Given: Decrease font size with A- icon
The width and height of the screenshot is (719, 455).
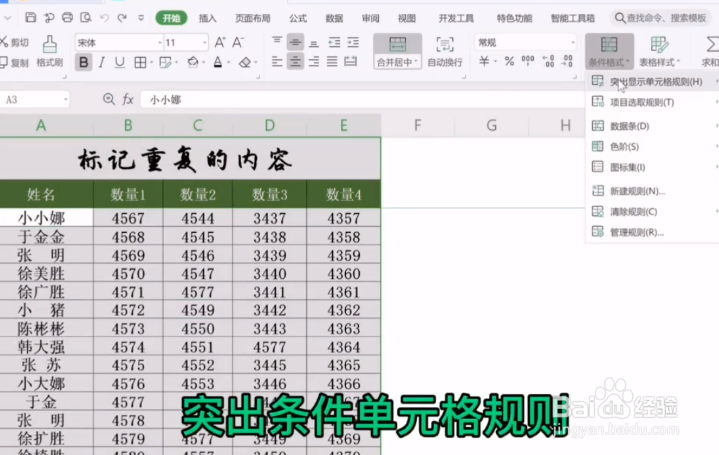Looking at the screenshot, I should (x=238, y=43).
